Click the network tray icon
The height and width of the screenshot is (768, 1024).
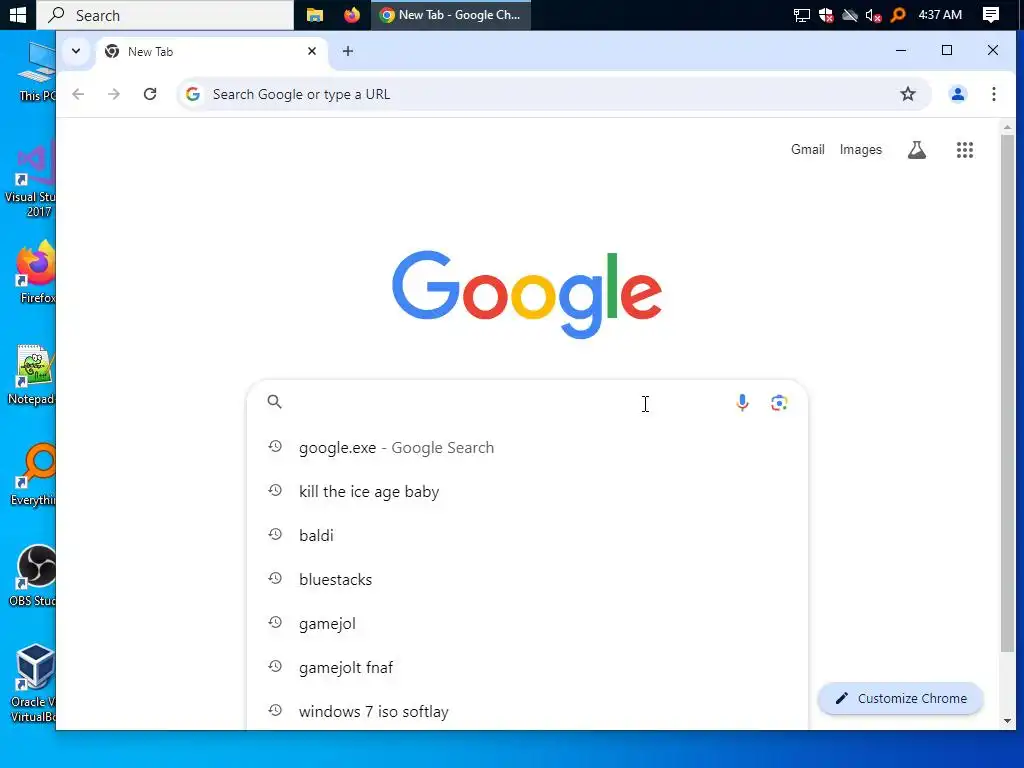(801, 15)
